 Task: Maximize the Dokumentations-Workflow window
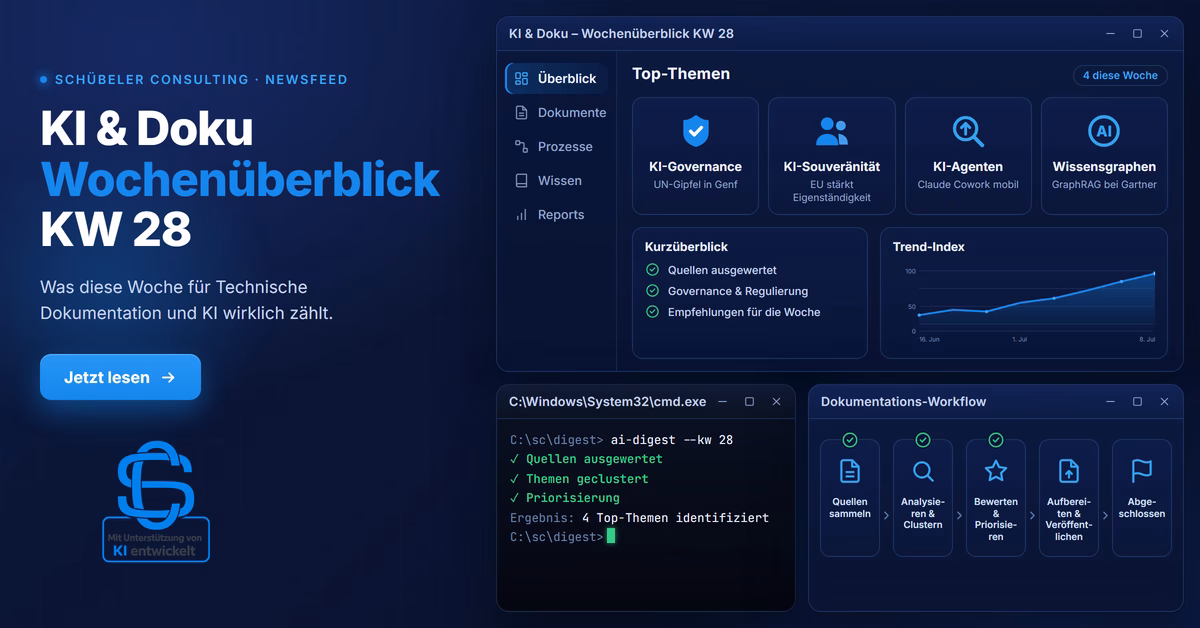point(1137,402)
